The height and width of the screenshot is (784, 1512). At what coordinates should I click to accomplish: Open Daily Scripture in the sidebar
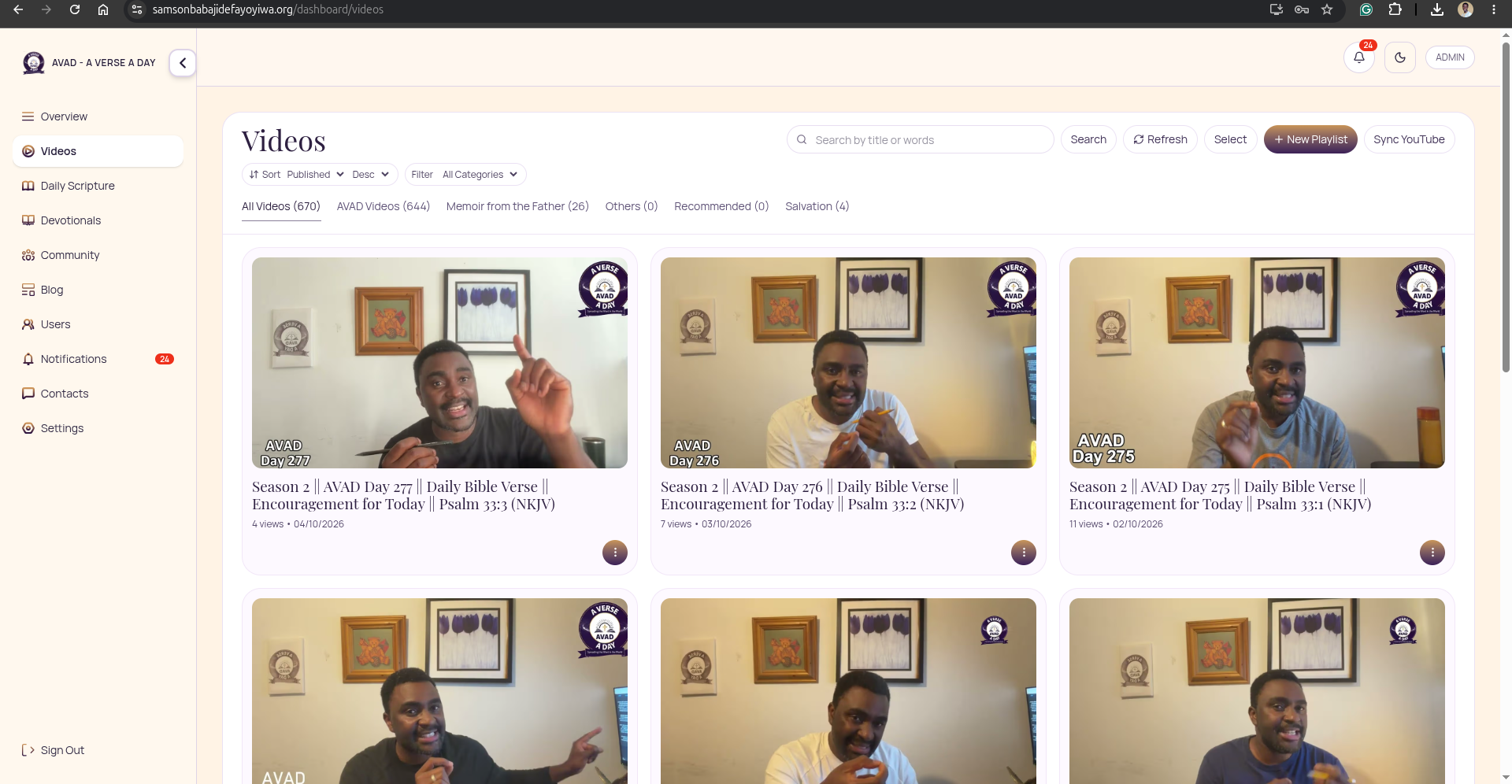[x=98, y=186]
